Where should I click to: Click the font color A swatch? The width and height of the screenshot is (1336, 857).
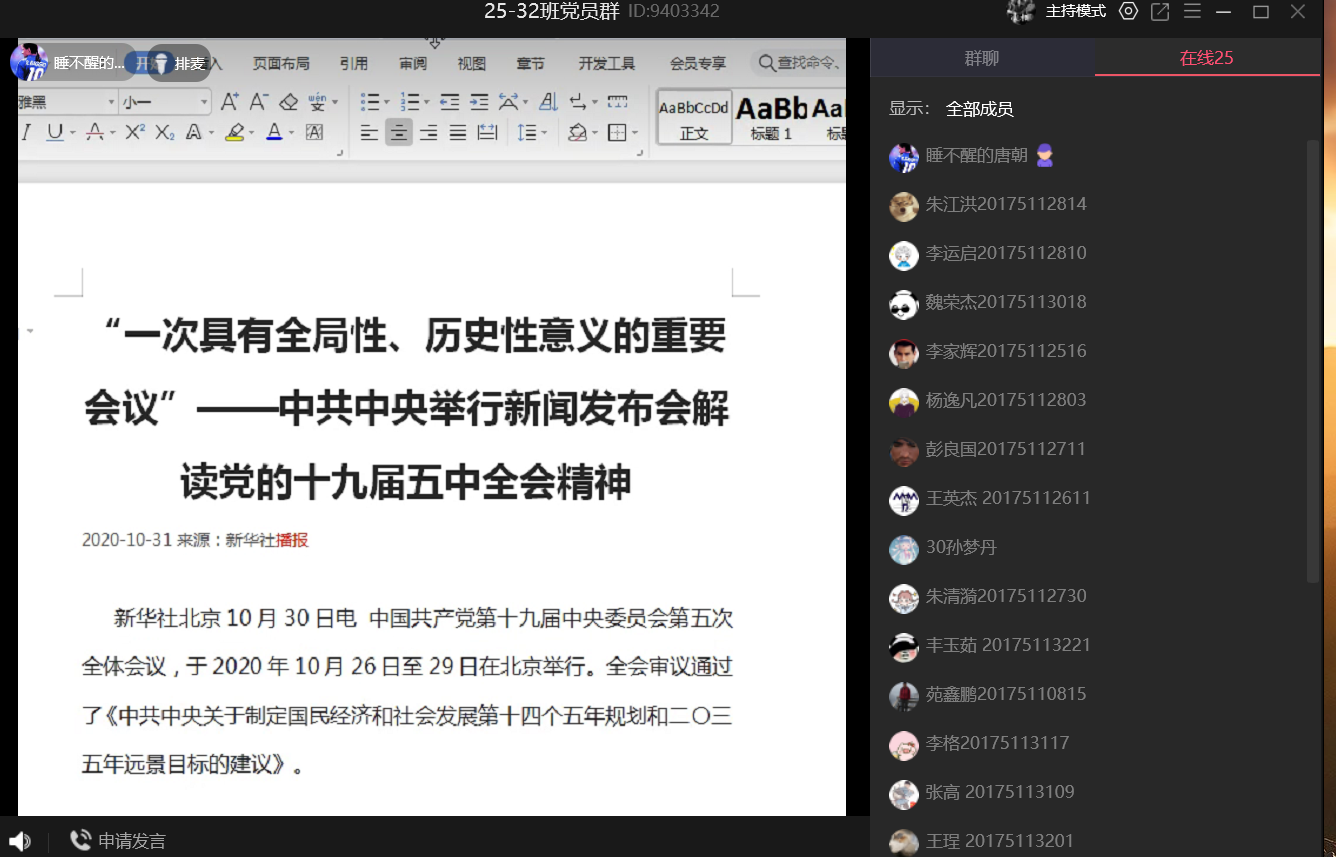[x=274, y=132]
